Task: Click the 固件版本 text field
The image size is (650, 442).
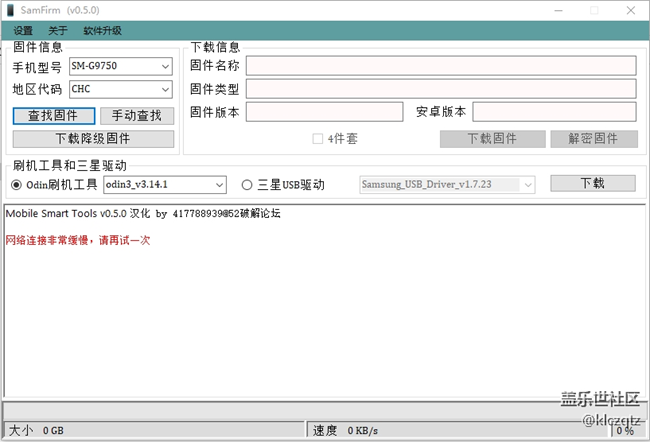Action: click(324, 111)
